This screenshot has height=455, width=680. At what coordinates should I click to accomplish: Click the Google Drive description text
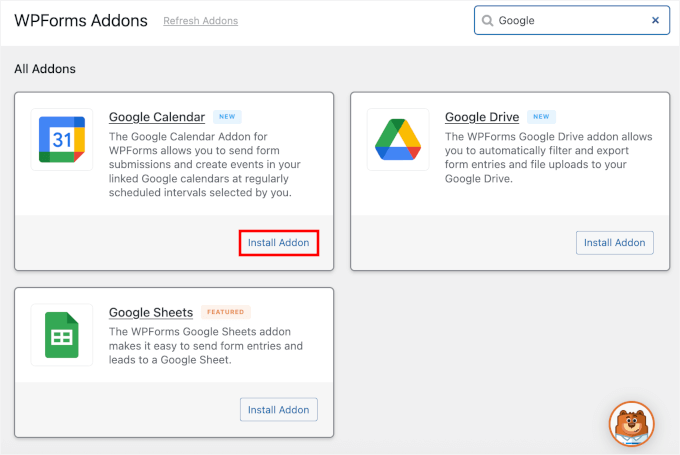[548, 157]
